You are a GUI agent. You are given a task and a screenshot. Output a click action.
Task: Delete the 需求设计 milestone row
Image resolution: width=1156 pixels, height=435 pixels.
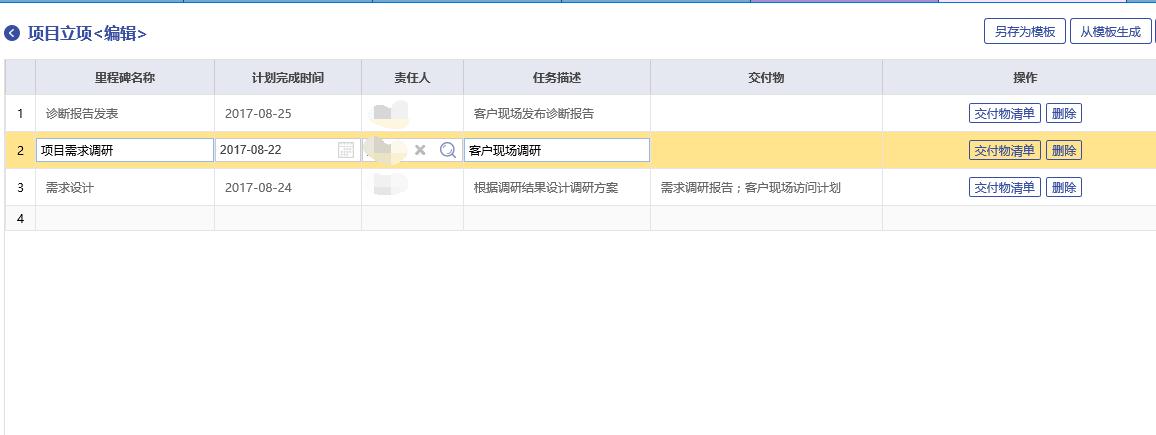(1063, 187)
